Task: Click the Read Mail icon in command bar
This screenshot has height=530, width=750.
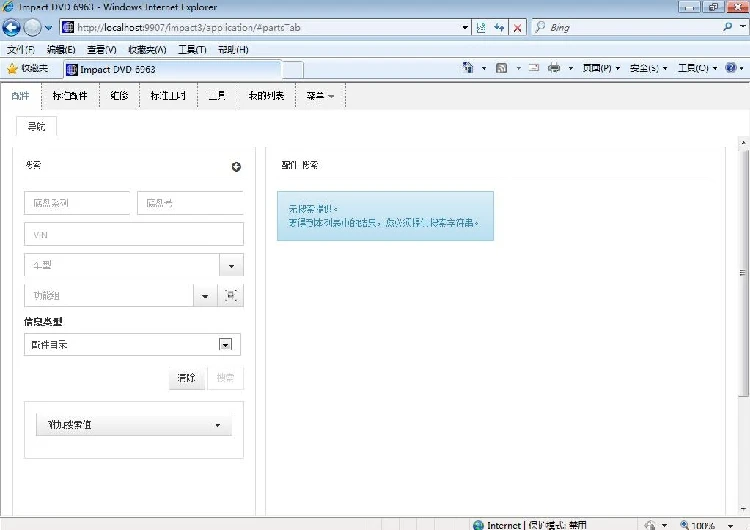Action: point(534,68)
